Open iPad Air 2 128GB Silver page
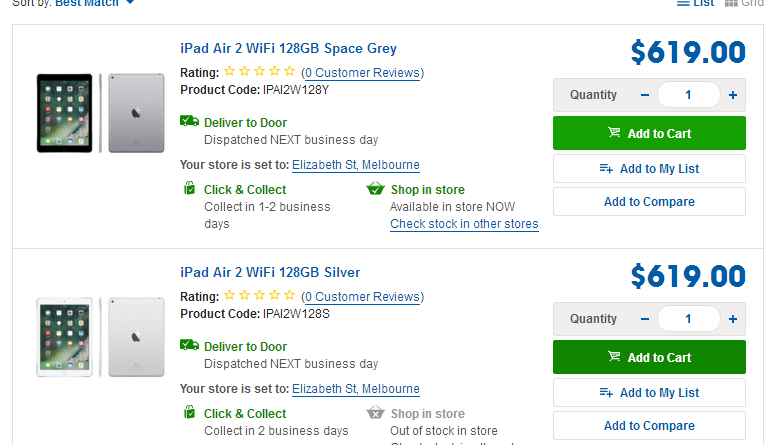The image size is (775, 445). tap(270, 272)
